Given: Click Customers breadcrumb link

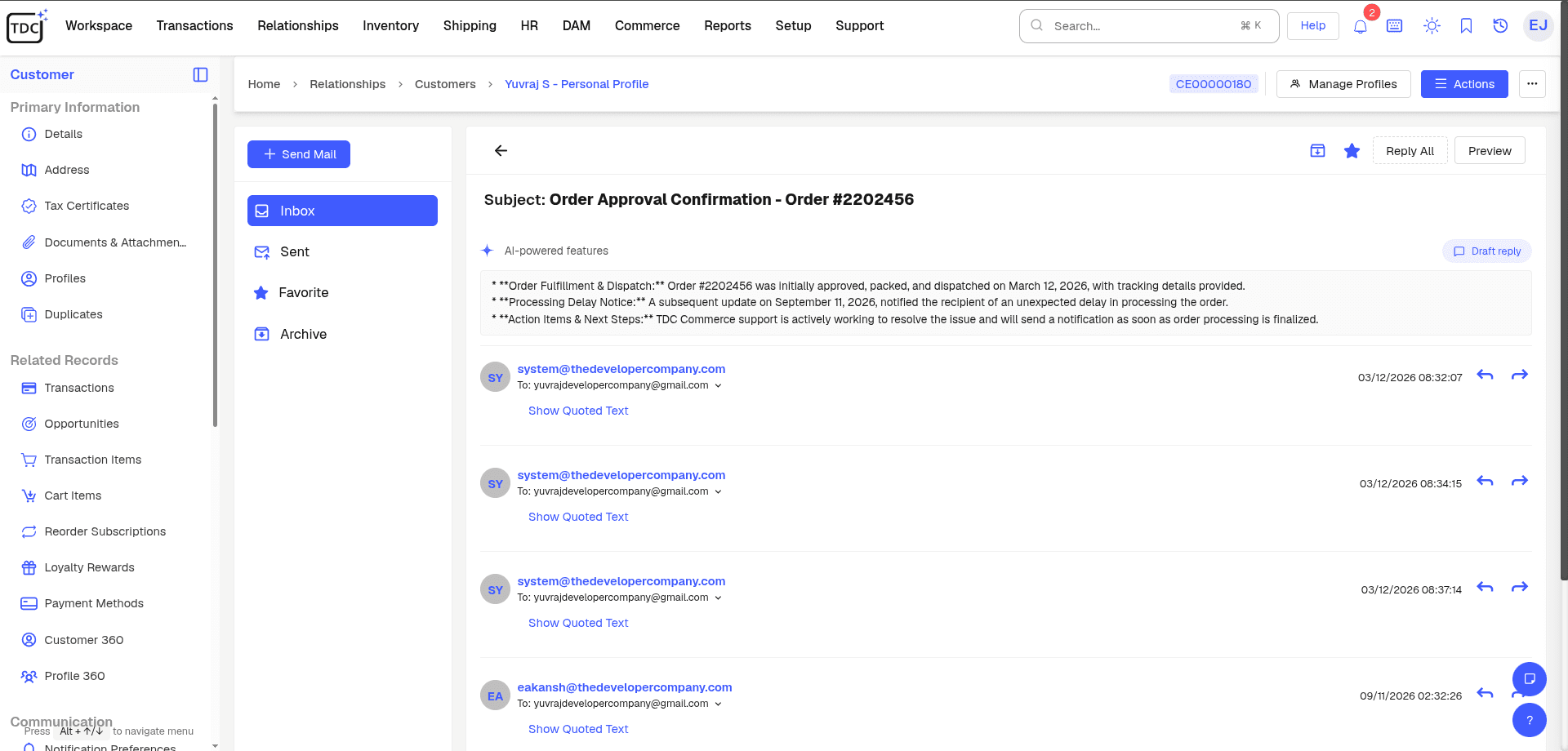Looking at the screenshot, I should [x=445, y=84].
